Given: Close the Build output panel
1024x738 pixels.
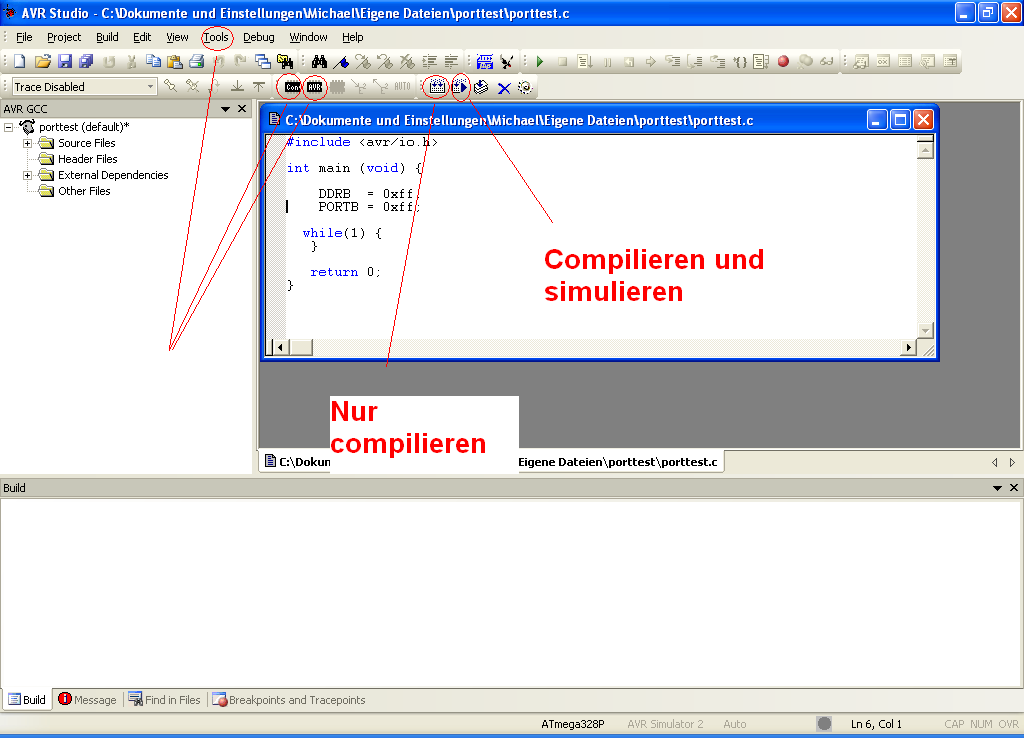Looking at the screenshot, I should 1014,488.
